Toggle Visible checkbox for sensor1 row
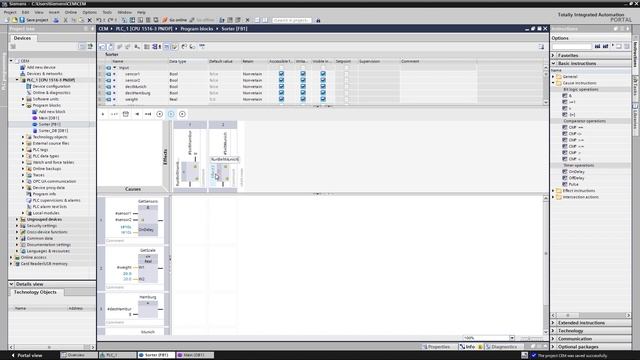The image size is (640, 360). tap(323, 74)
